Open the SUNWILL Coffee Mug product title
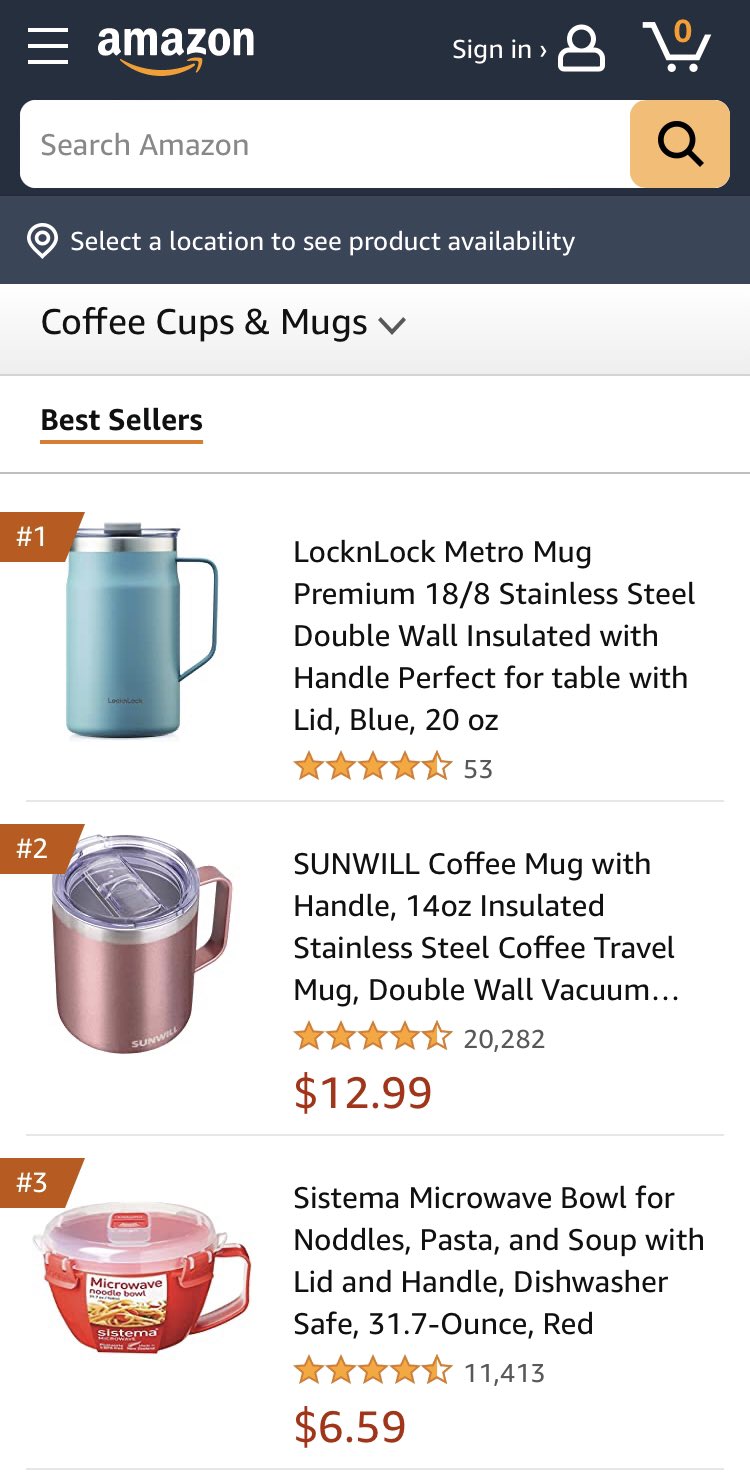This screenshot has height=1474, width=750. tap(485, 927)
